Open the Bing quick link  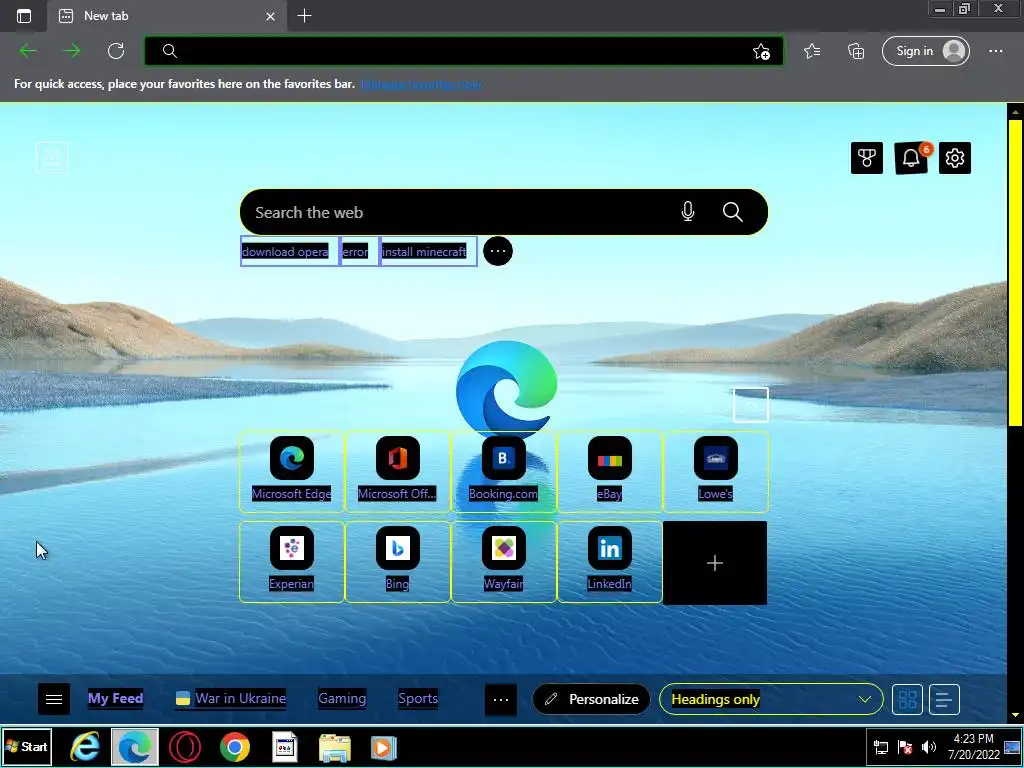tap(398, 562)
